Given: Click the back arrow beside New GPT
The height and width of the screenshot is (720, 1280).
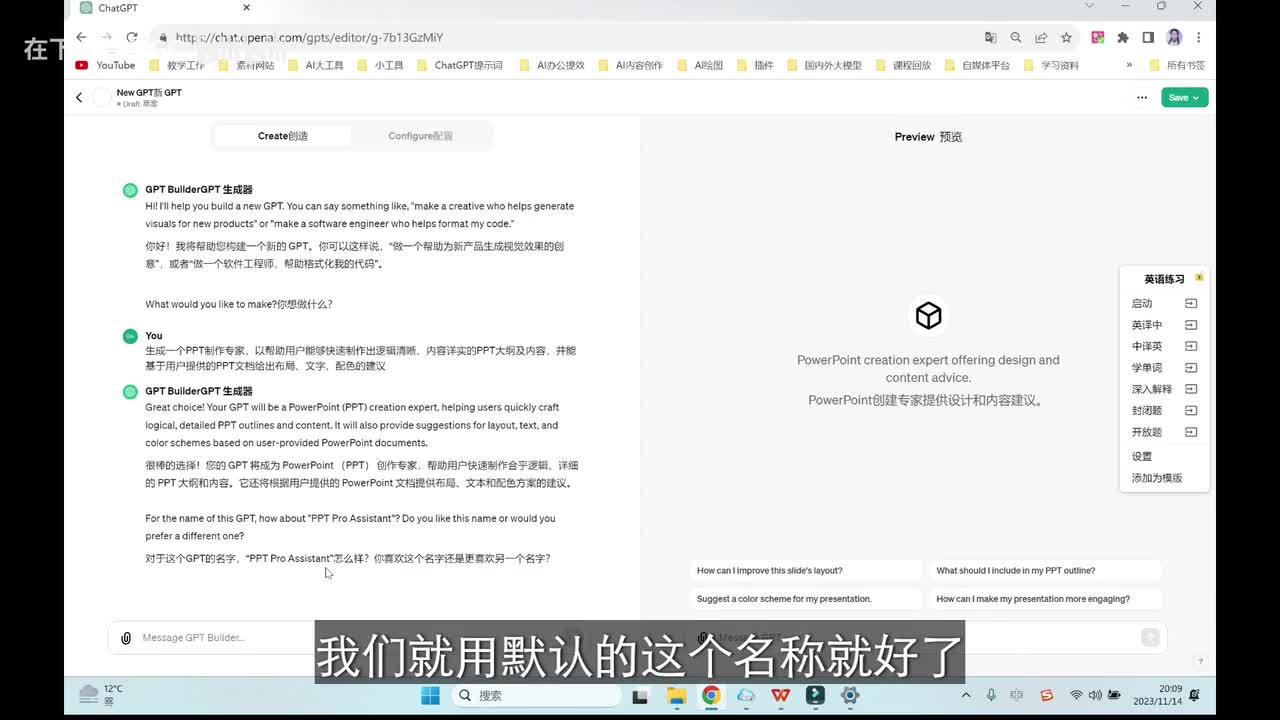Looking at the screenshot, I should point(79,97).
